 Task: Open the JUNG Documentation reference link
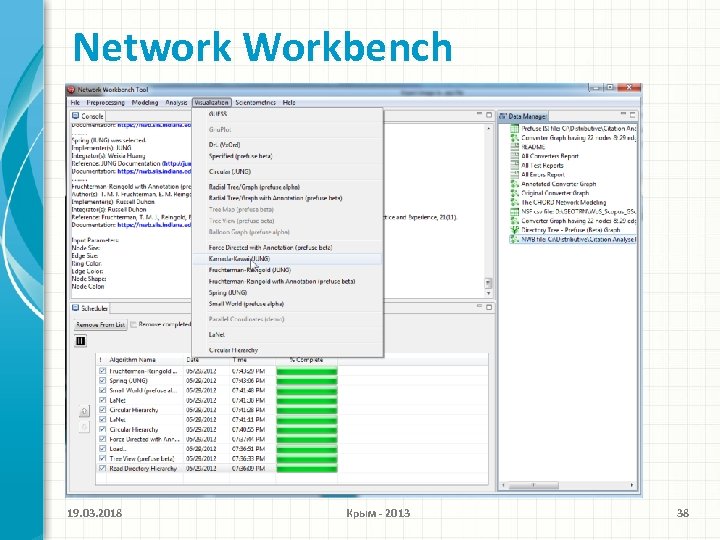click(x=177, y=163)
